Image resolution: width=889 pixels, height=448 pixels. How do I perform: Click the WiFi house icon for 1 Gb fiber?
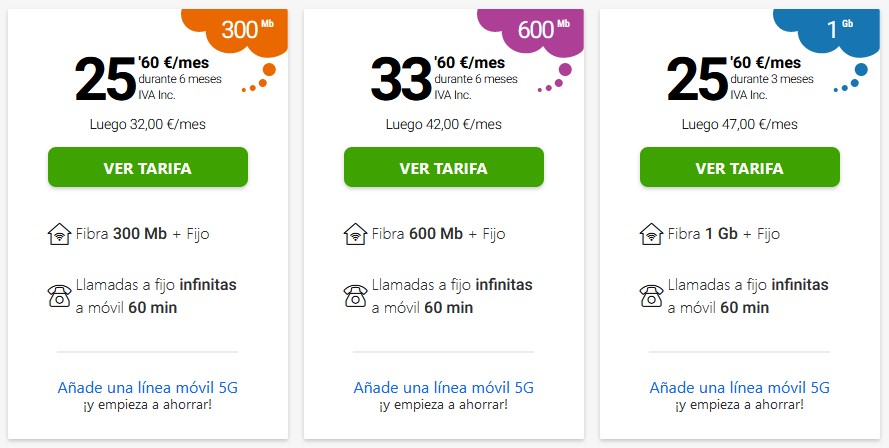coord(651,234)
